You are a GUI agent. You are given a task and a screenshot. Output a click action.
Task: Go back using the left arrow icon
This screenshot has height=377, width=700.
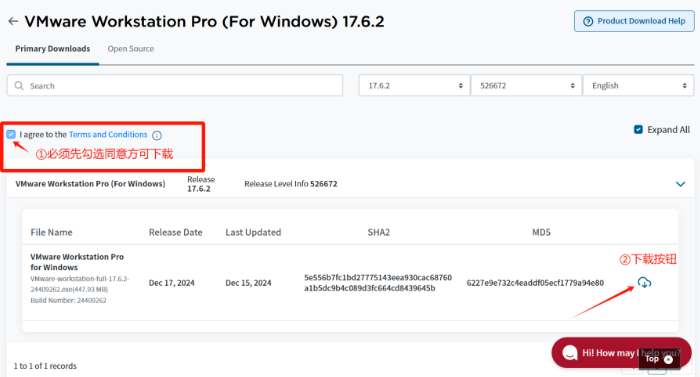pyautogui.click(x=13, y=21)
